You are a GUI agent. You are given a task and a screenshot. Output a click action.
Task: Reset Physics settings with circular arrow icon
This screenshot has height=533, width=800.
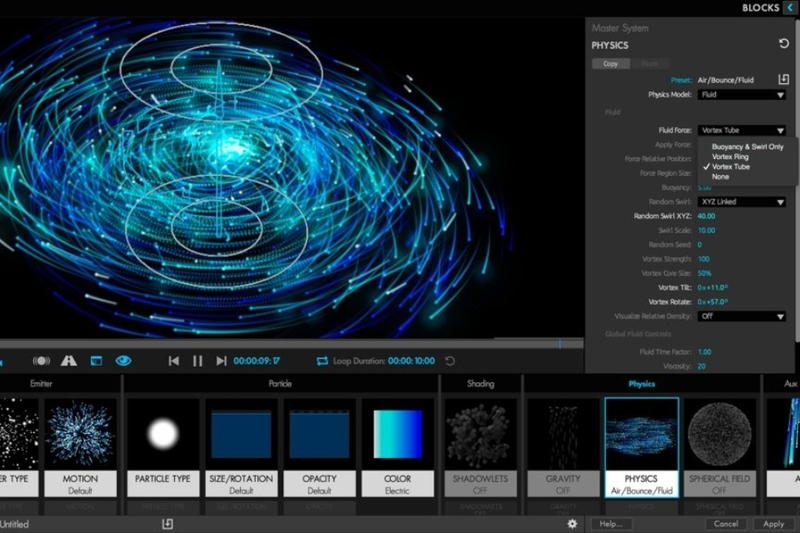784,44
